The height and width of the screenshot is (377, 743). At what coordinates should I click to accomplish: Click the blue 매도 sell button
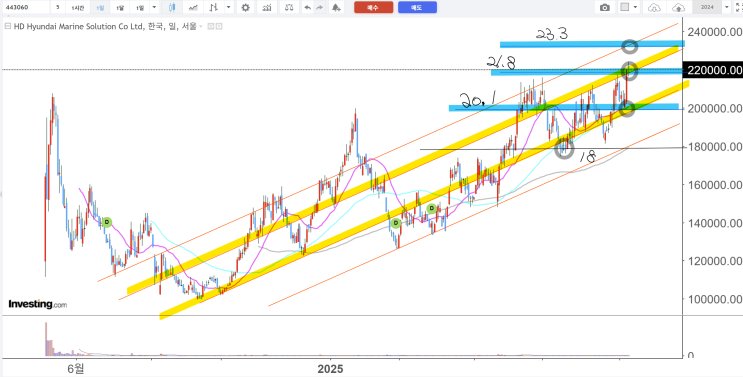pos(417,7)
